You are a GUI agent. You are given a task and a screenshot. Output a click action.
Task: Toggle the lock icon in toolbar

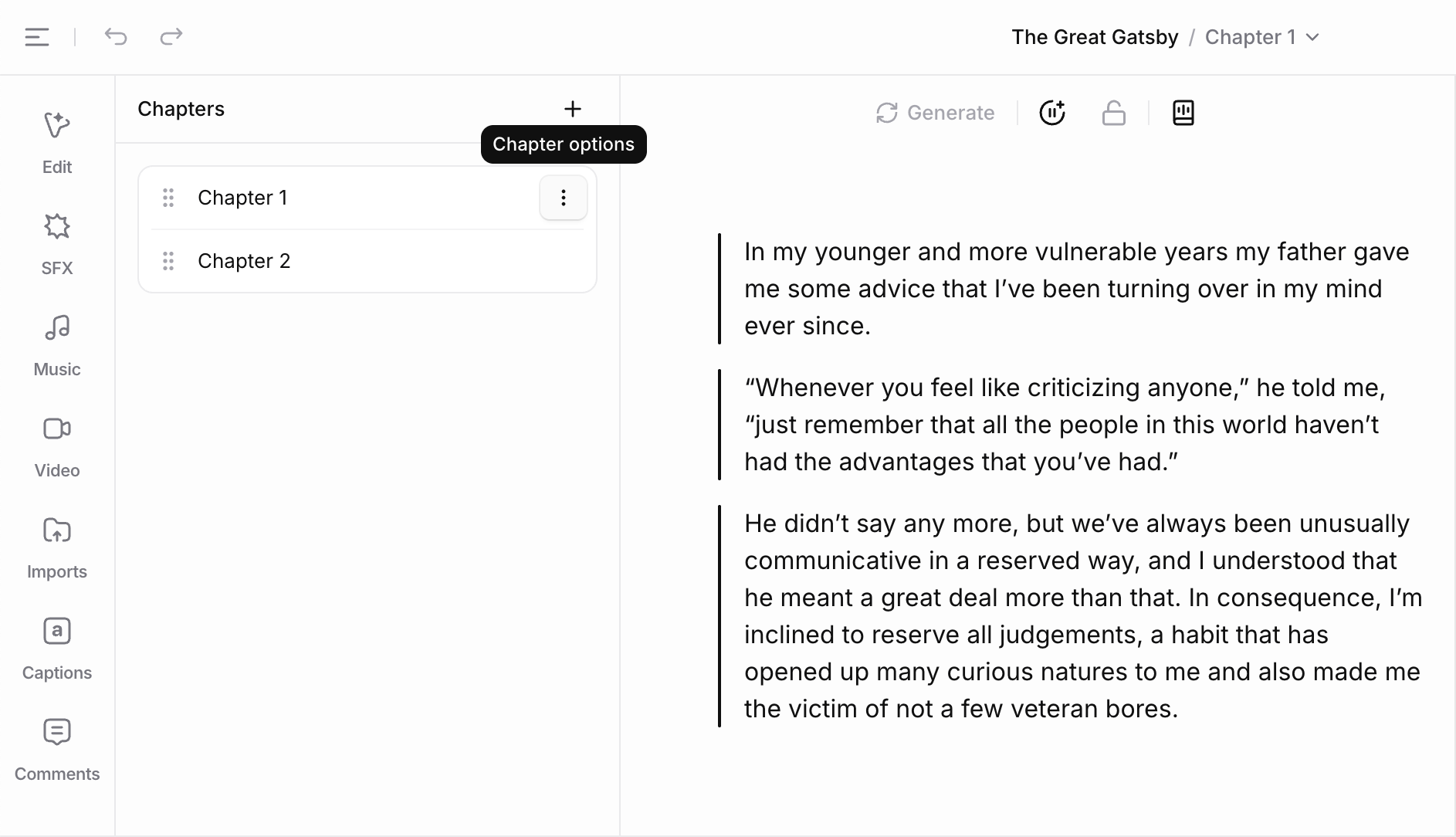1113,113
